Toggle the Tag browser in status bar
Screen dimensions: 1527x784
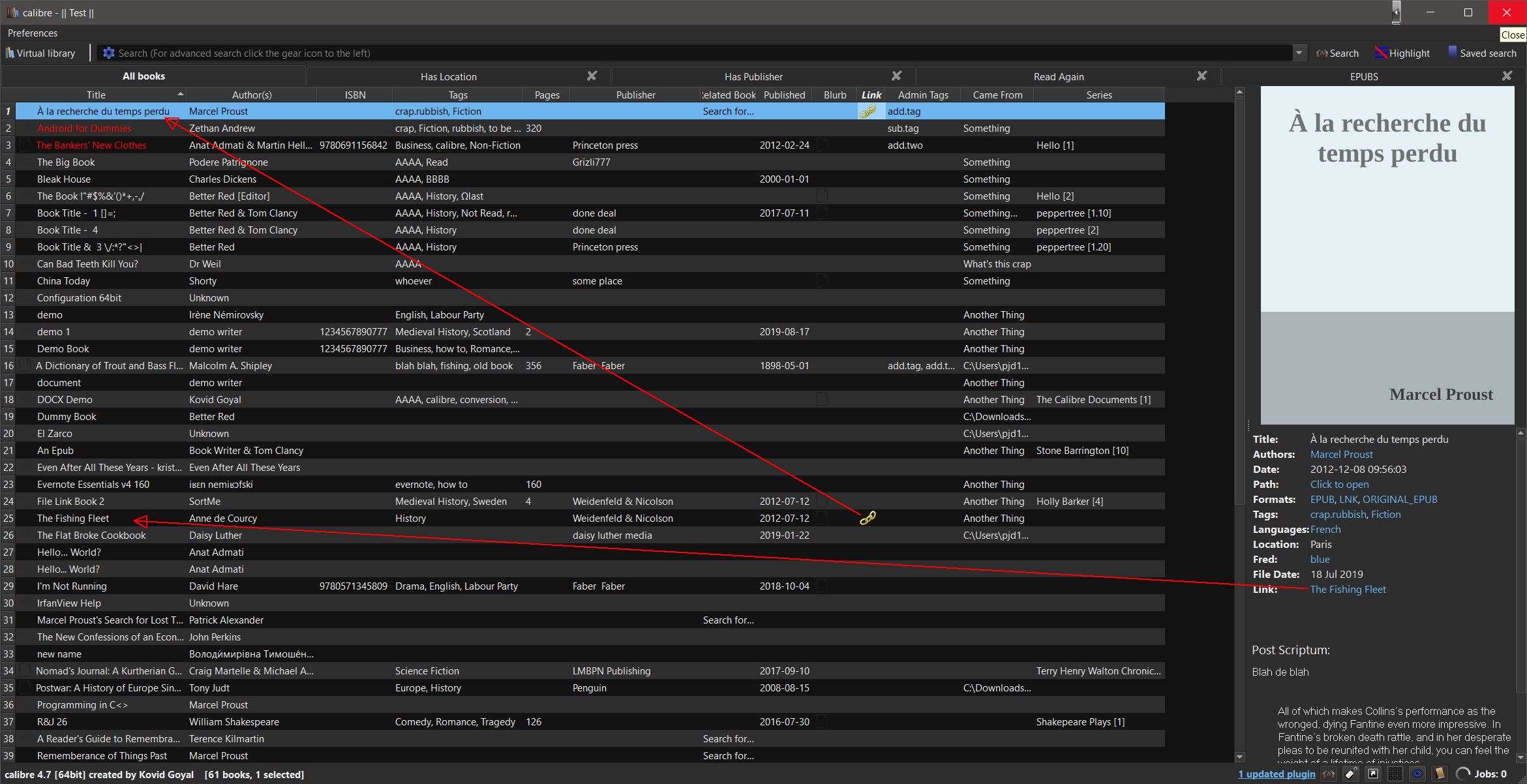(x=1351, y=774)
